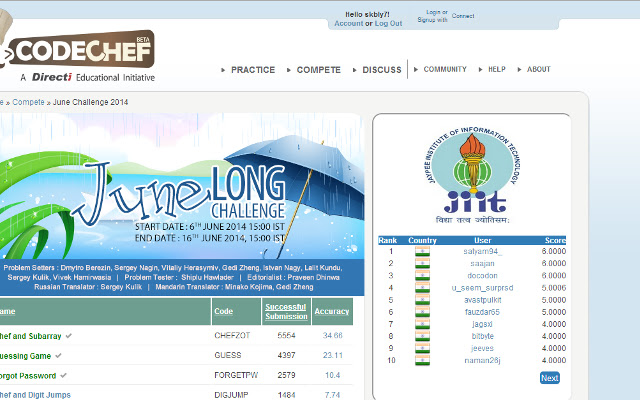Sort by Successful Submission column header
This screenshot has width=640, height=400.
click(x=286, y=311)
